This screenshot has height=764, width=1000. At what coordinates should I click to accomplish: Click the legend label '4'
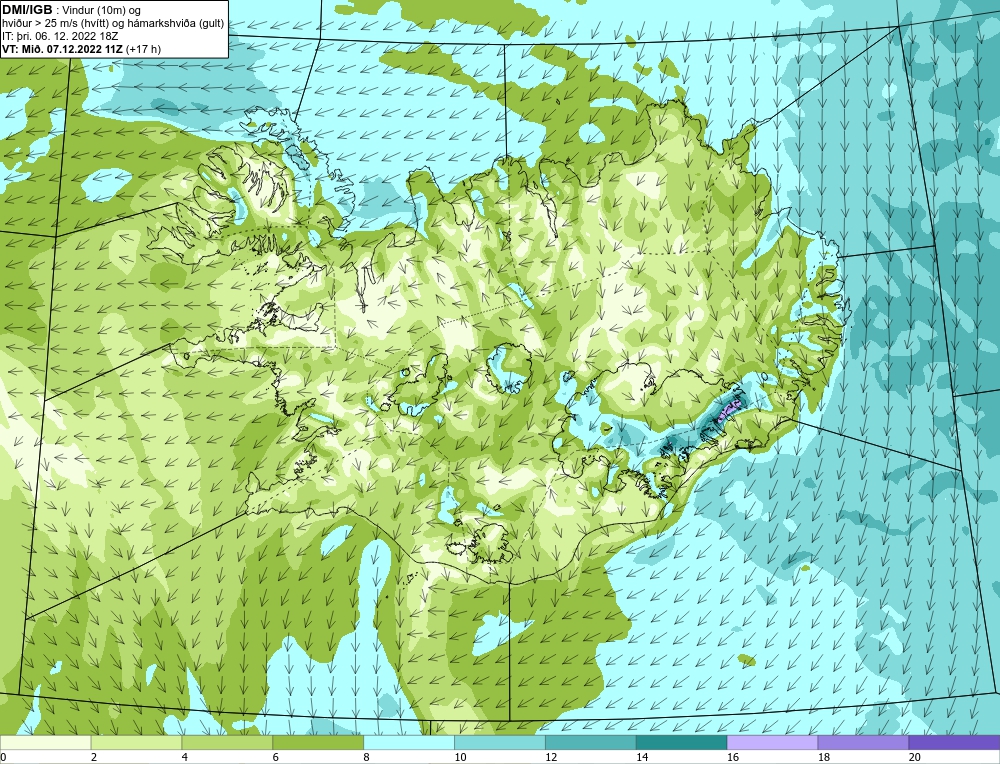click(x=185, y=757)
